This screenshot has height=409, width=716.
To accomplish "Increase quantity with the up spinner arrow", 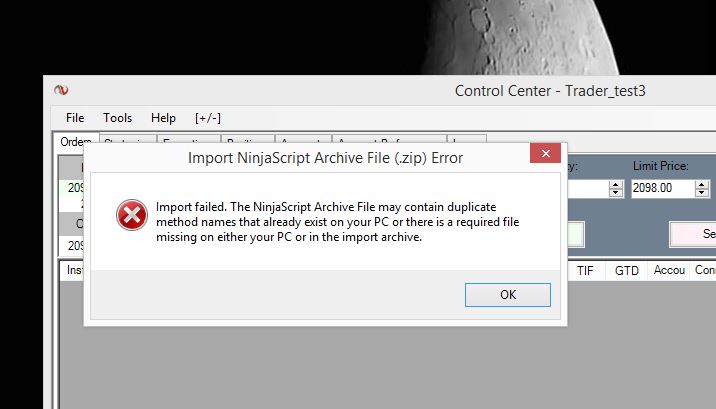I will [x=616, y=184].
